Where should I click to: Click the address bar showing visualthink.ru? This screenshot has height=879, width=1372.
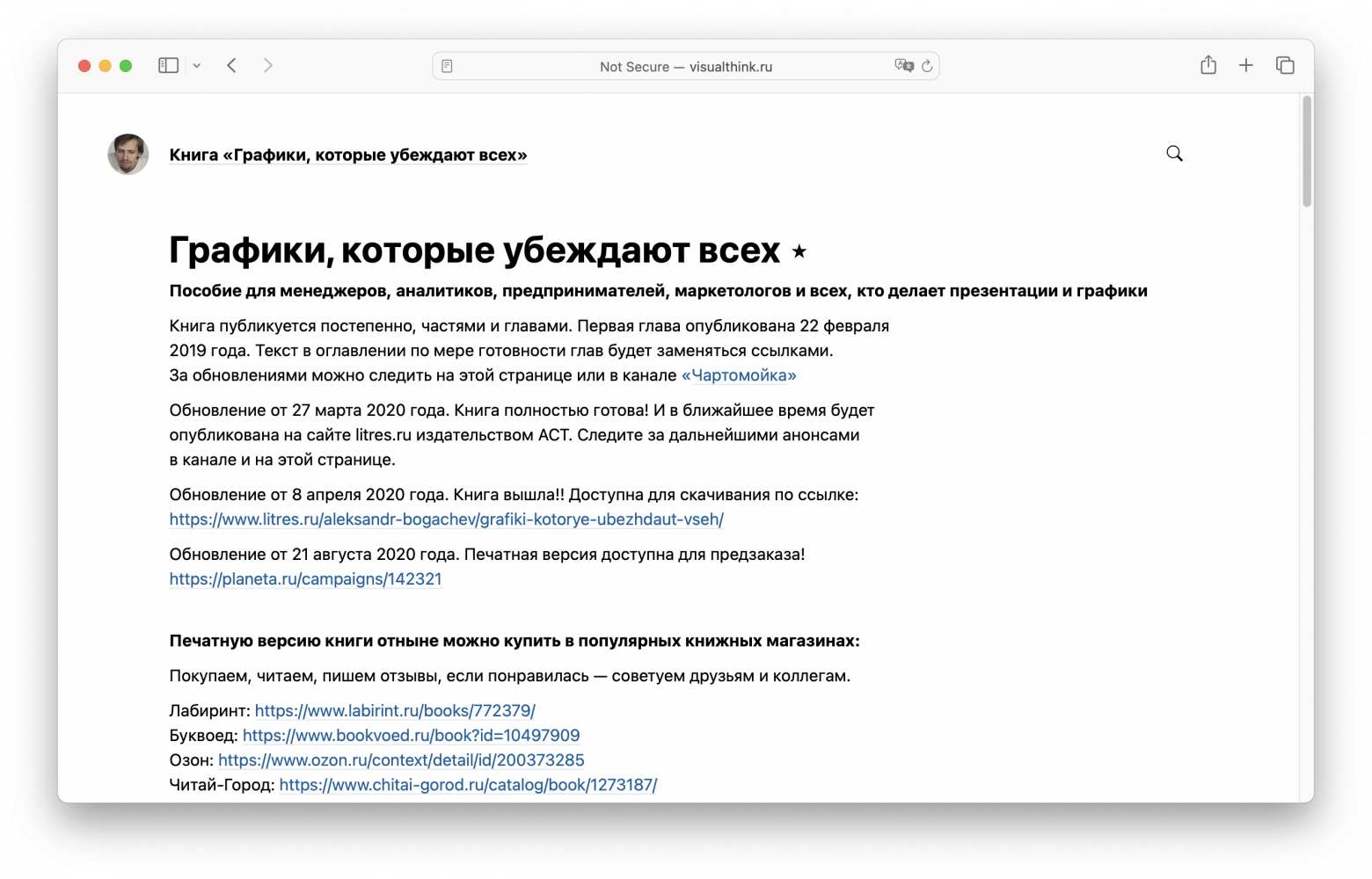click(x=686, y=67)
